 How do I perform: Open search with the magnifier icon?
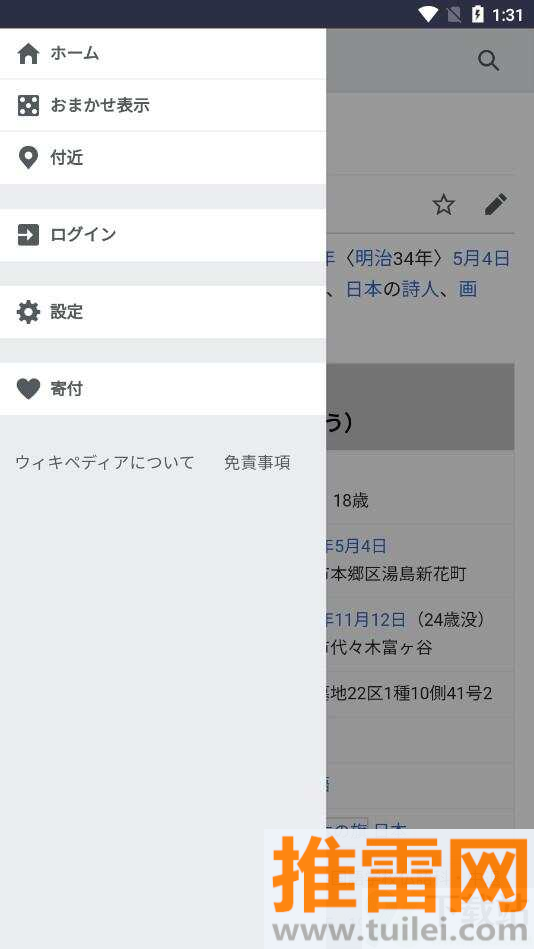coord(488,61)
